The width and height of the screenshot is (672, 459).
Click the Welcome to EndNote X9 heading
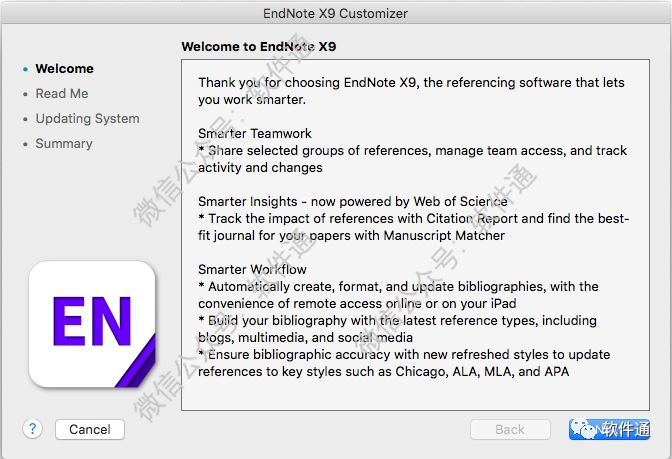258,46
